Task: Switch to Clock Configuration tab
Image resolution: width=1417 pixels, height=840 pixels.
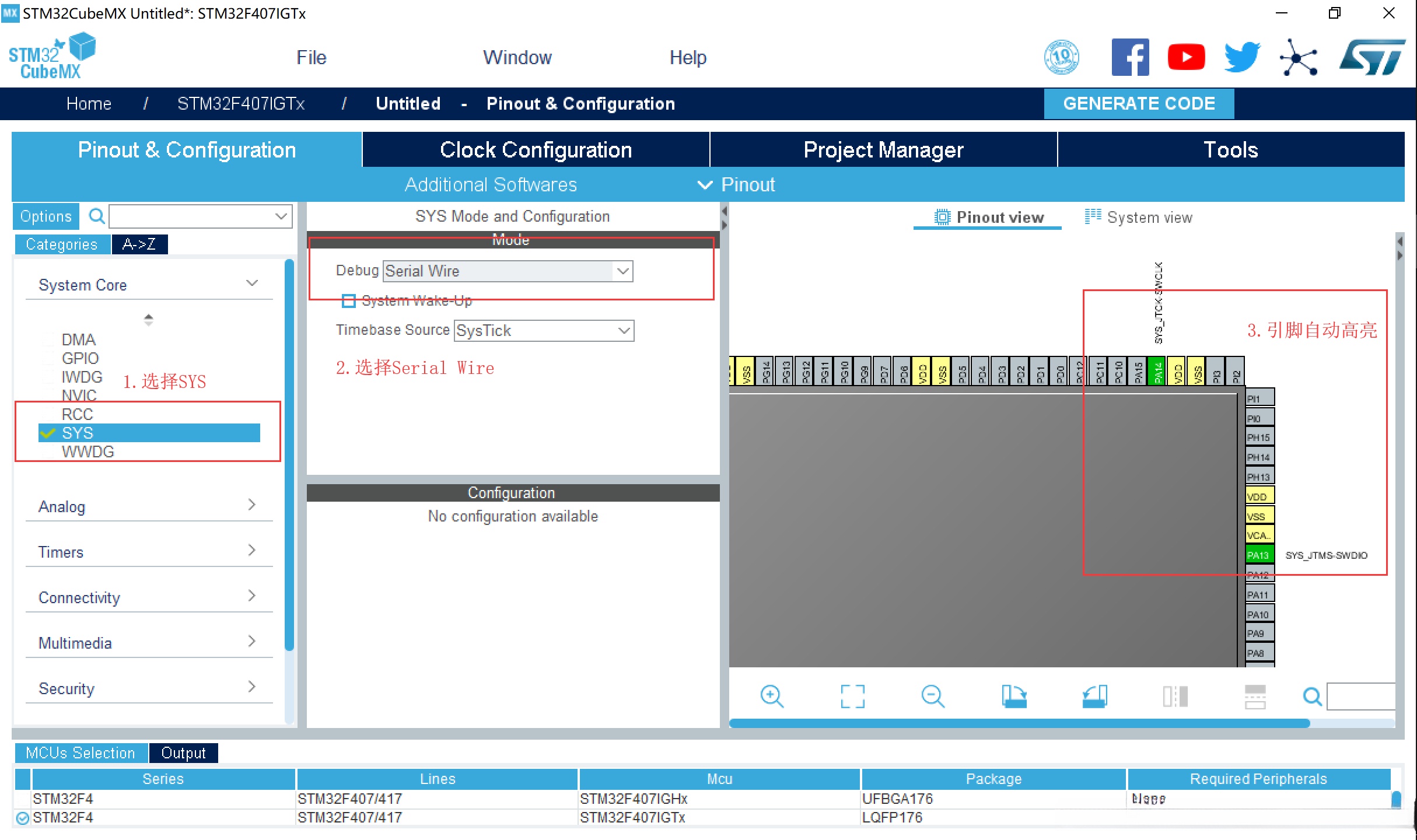Action: [536, 150]
